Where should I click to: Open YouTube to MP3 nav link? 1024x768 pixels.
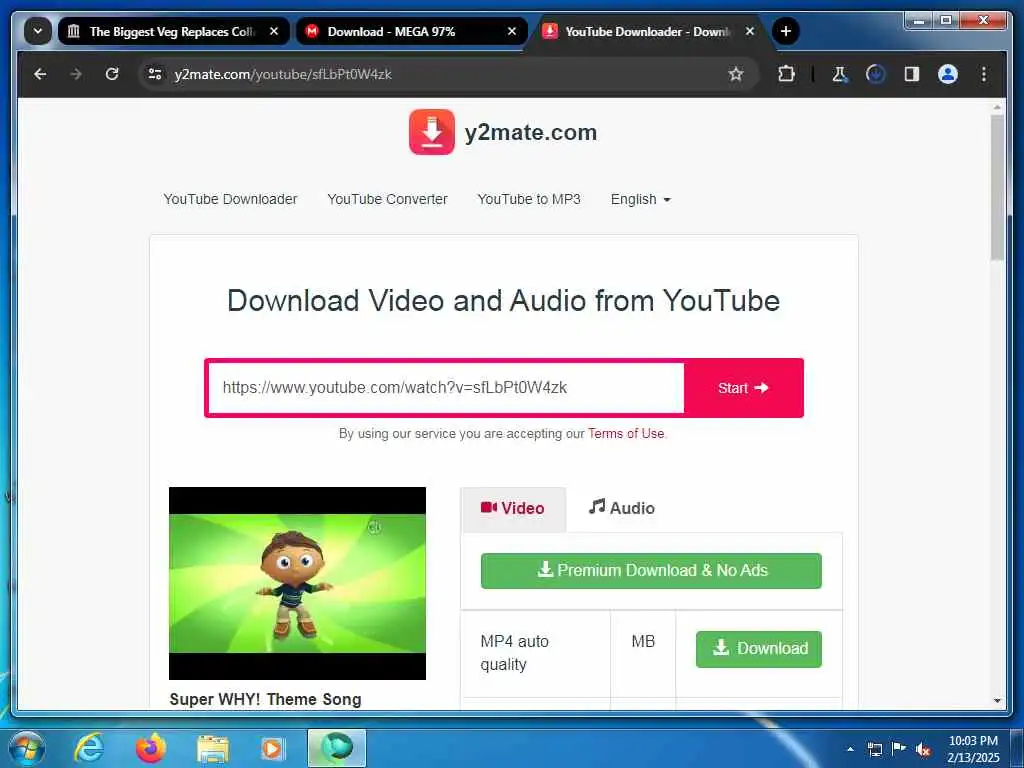(x=529, y=199)
